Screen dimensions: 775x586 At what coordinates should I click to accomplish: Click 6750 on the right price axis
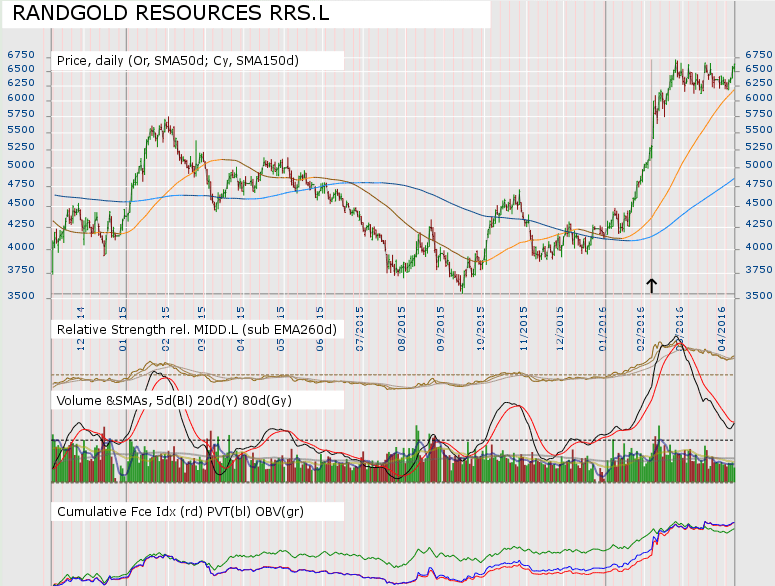click(x=755, y=56)
